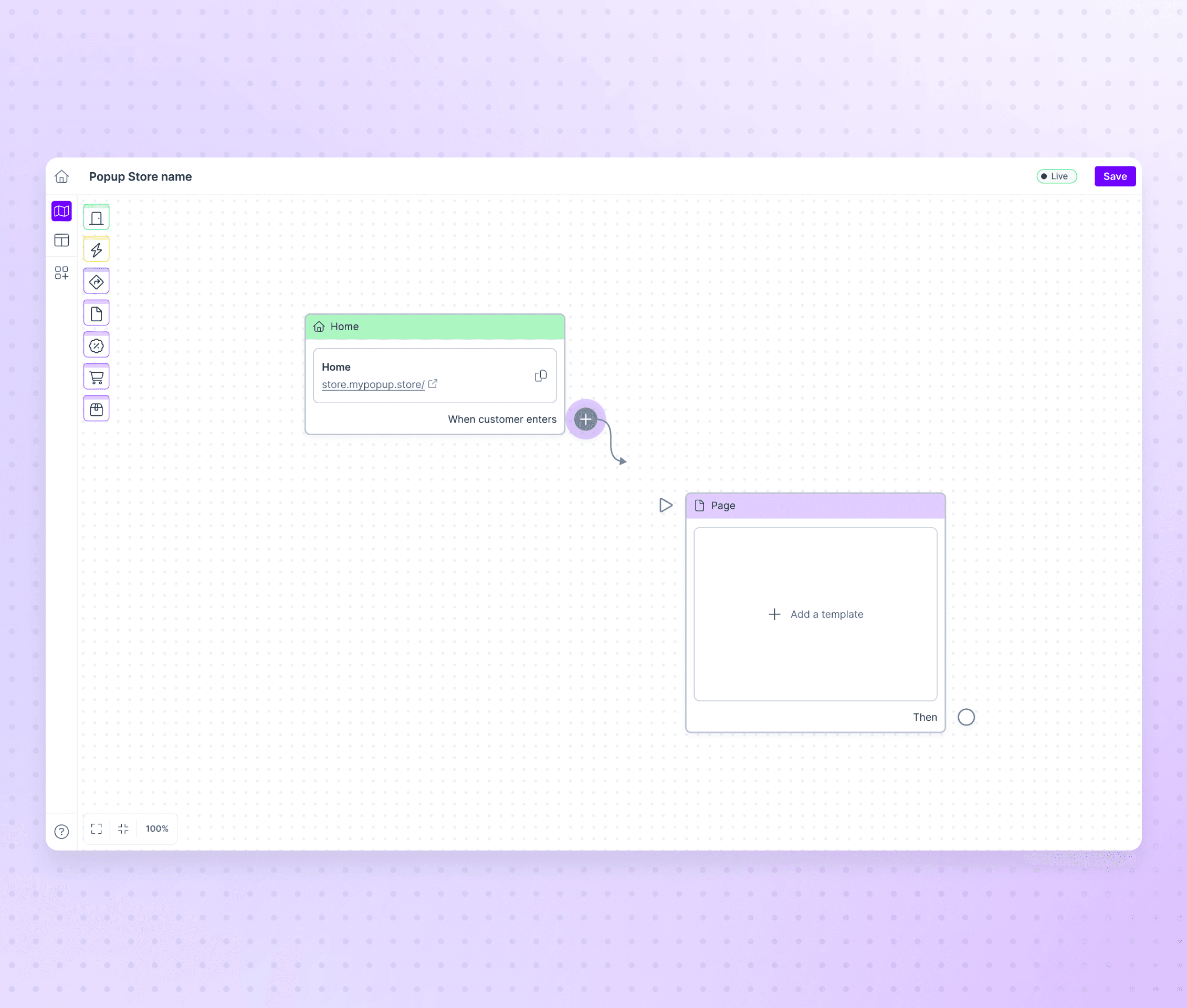Toggle the Live status badge

(x=1056, y=176)
